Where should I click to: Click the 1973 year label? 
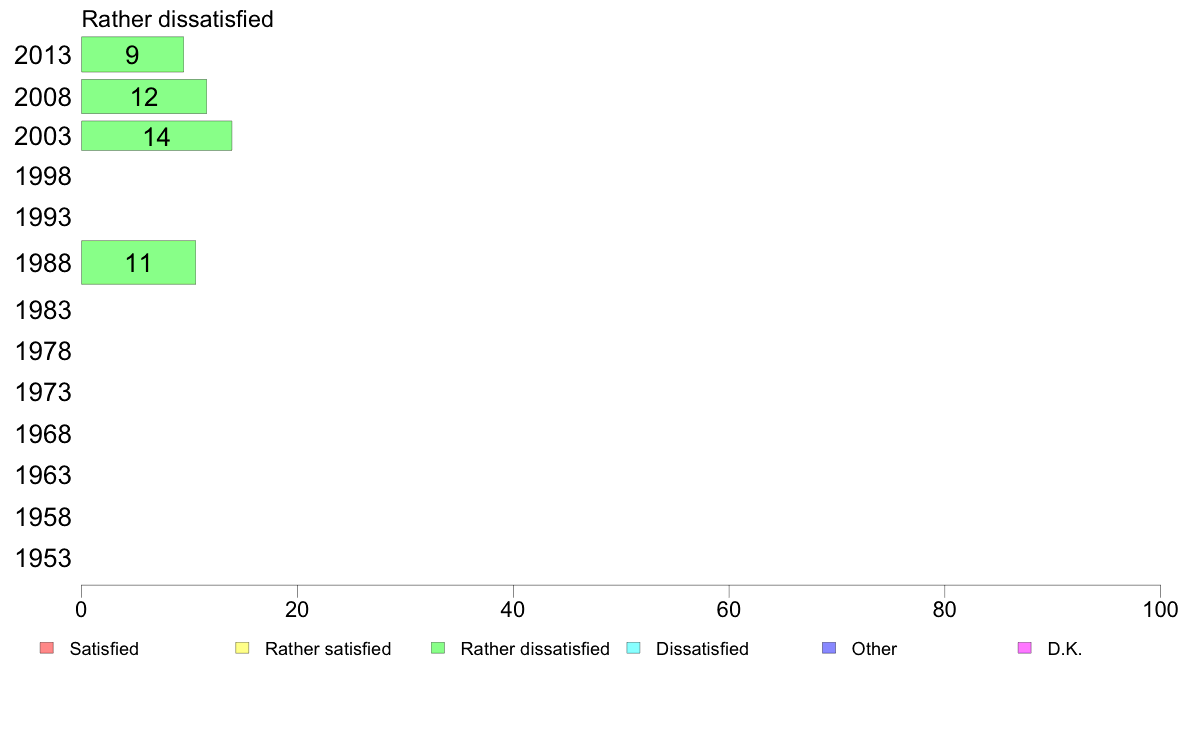[x=43, y=393]
